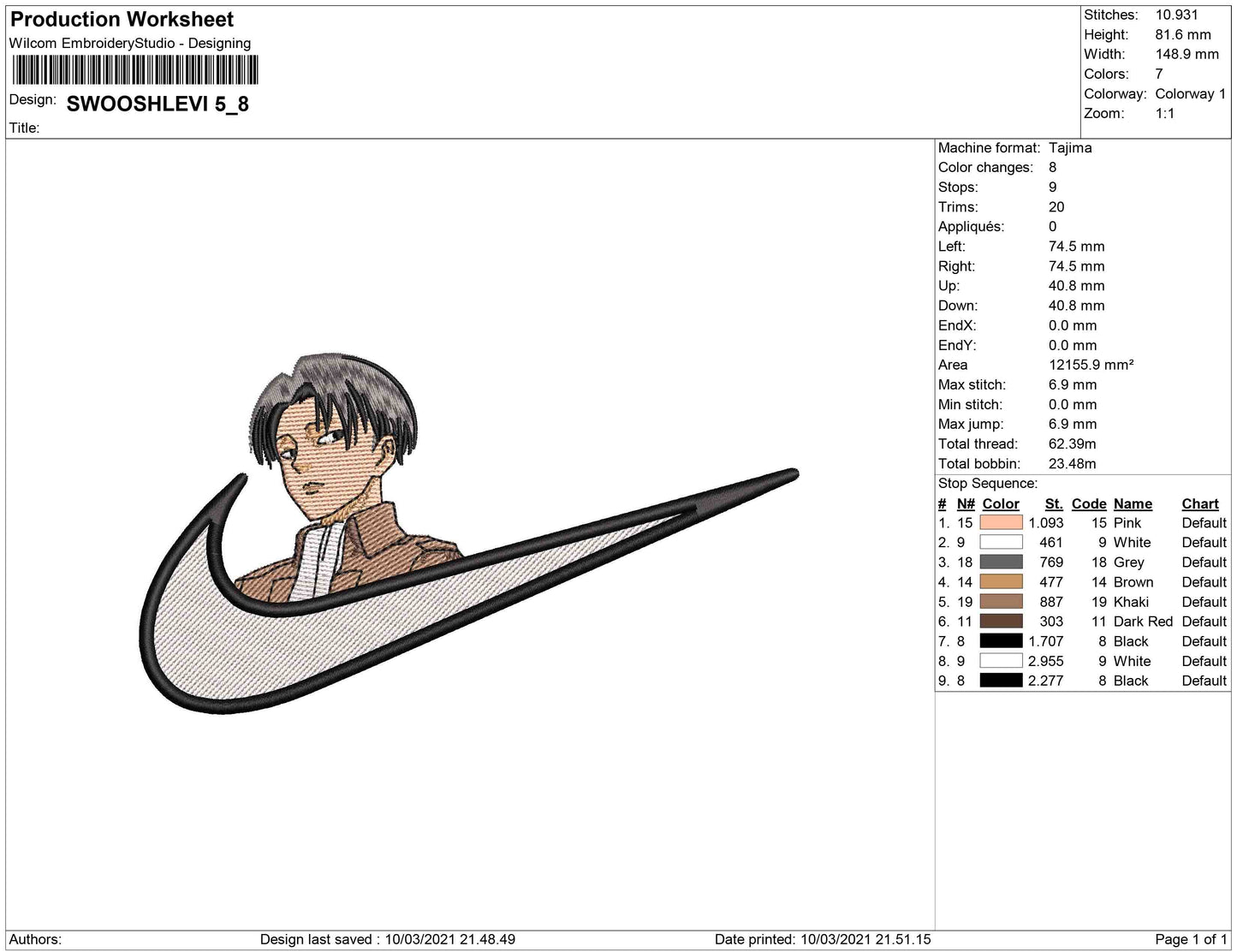Screen dimensions: 1237x952
Task: Click the 'Grey' thread name
Action: click(1129, 562)
